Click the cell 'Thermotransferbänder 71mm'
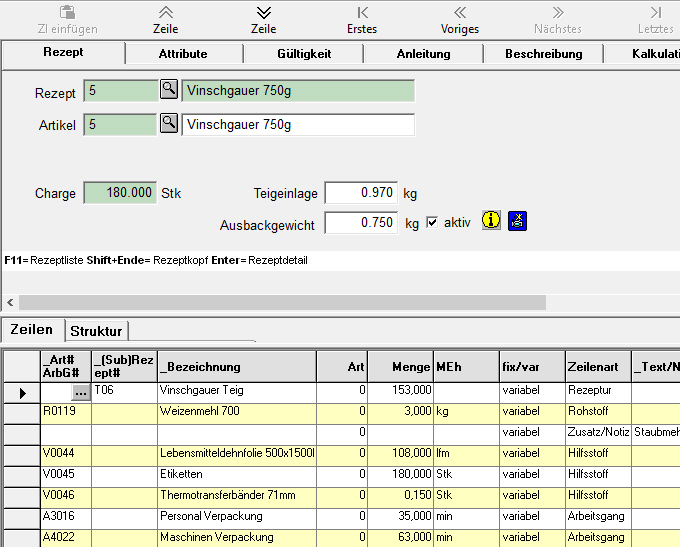680x547 pixels. coord(237,498)
